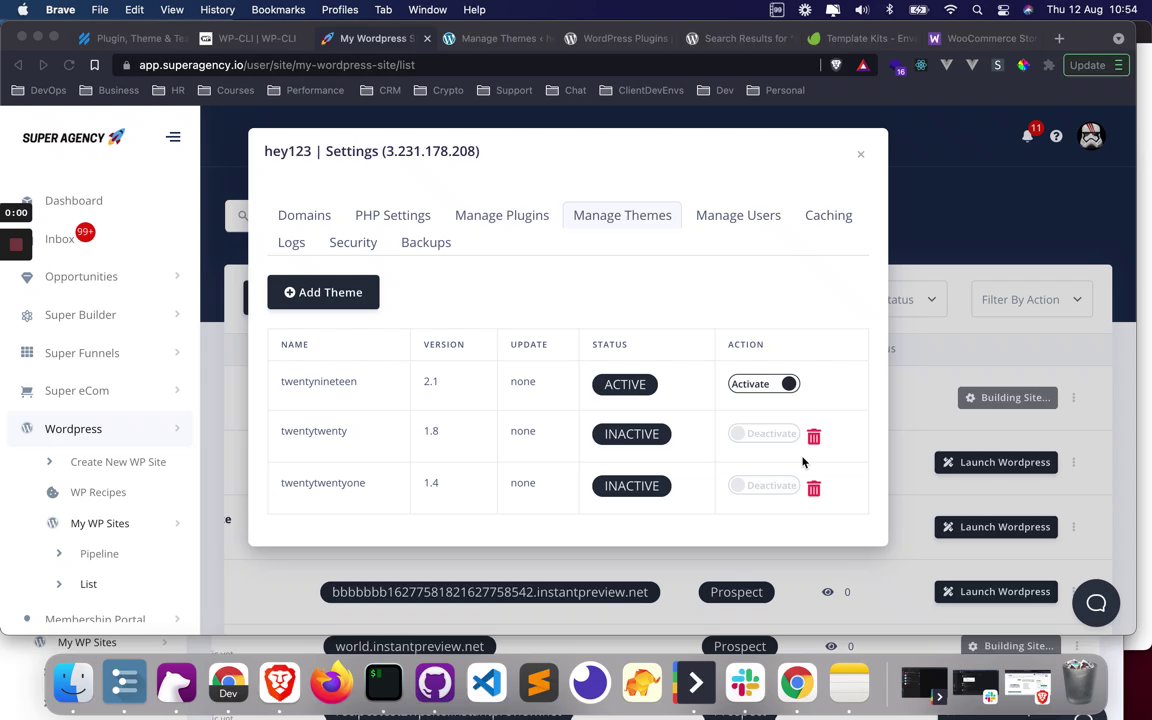Image resolution: width=1152 pixels, height=720 pixels.
Task: Toggle the Deactivate switch for twentytwenty
Action: coord(763,433)
